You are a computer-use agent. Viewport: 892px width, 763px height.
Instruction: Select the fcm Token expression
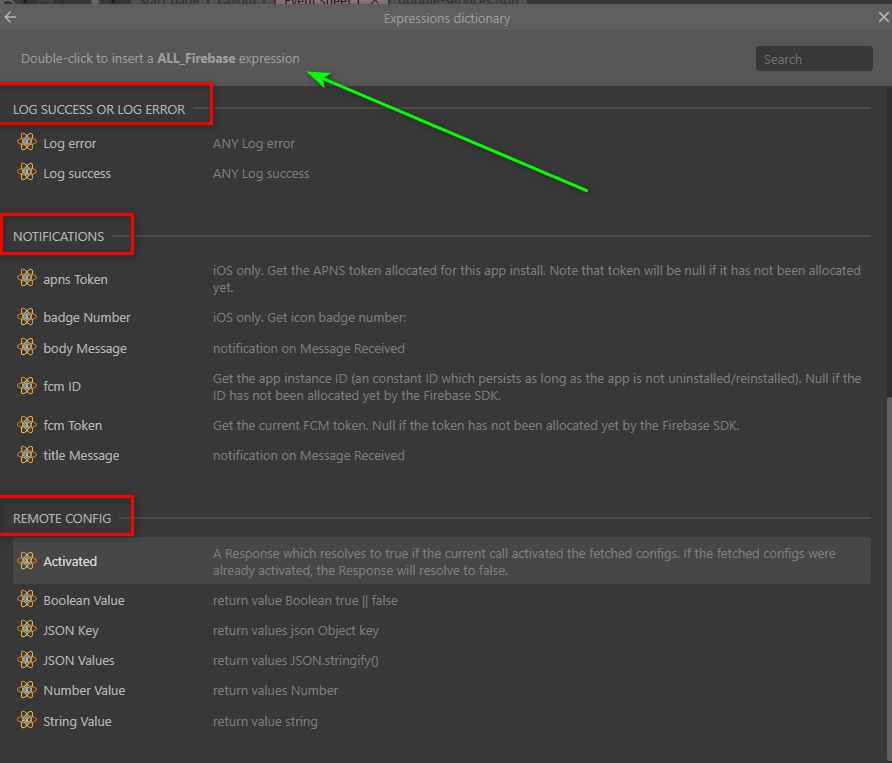click(72, 426)
